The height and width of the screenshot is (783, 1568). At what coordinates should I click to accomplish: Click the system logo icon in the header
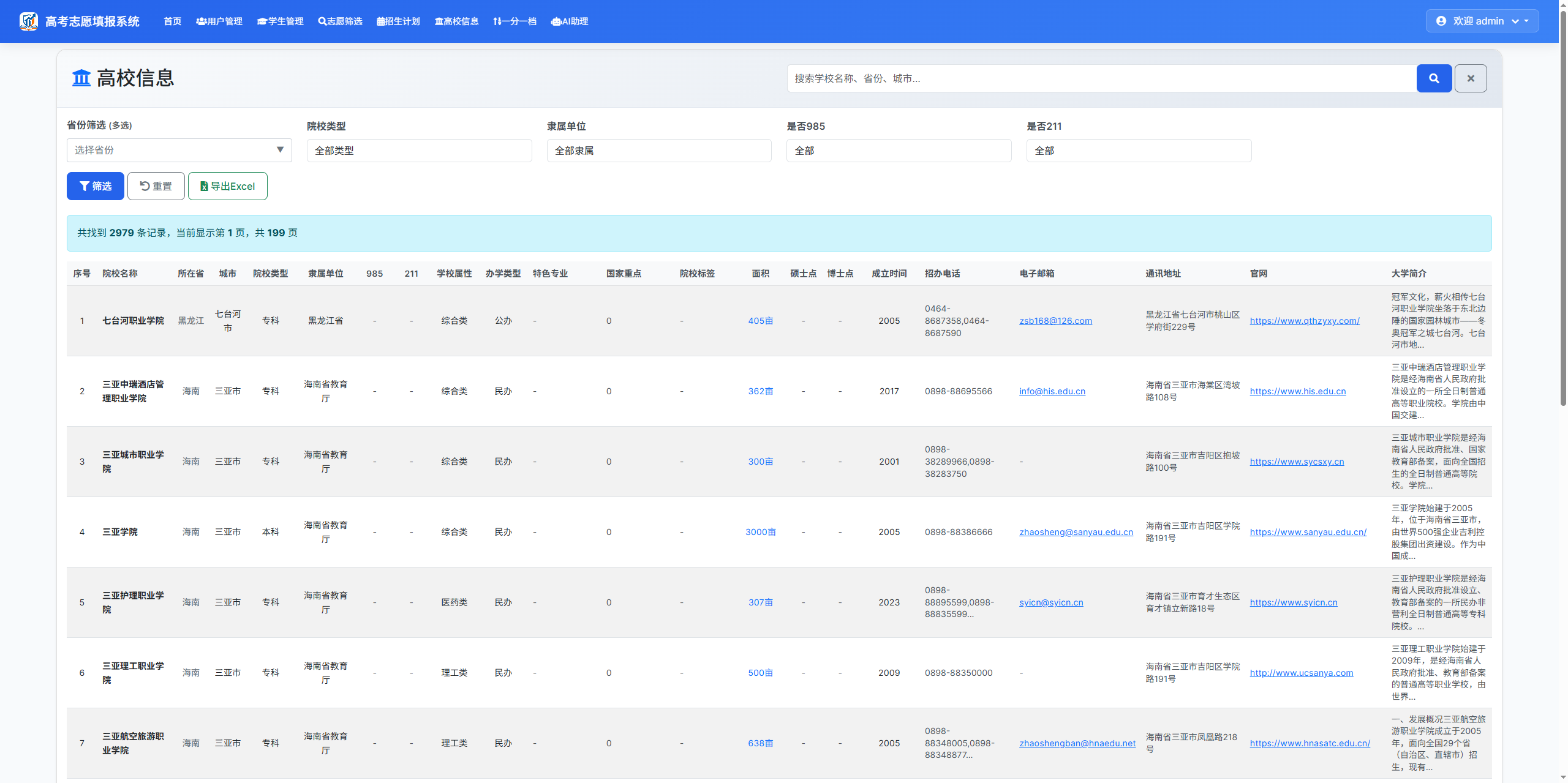click(x=28, y=21)
